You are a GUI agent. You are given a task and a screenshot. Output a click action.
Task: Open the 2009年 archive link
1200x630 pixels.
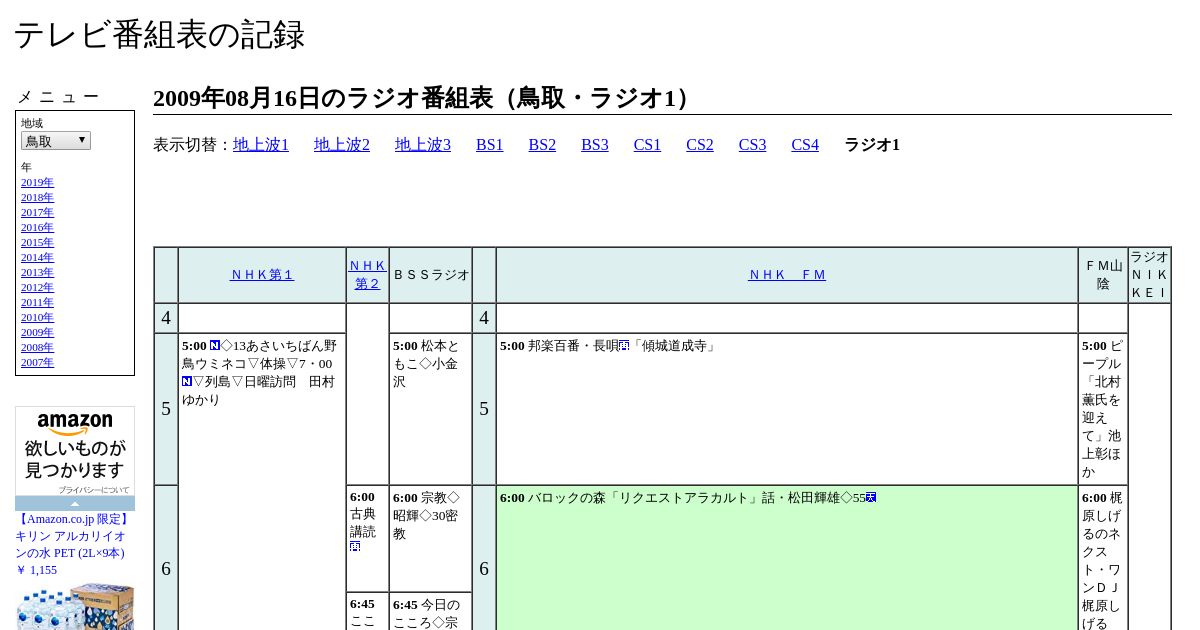tap(37, 332)
